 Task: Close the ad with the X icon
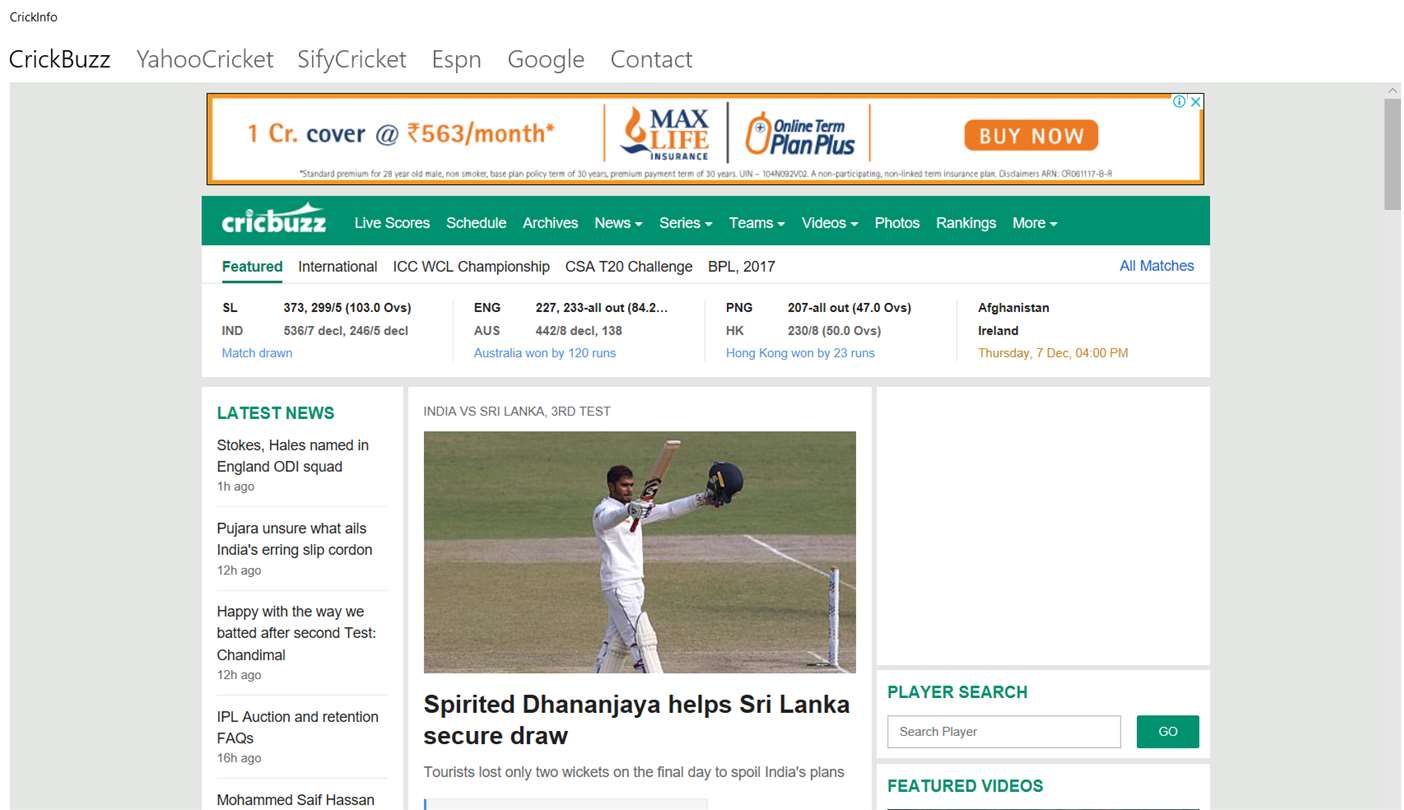click(1195, 102)
